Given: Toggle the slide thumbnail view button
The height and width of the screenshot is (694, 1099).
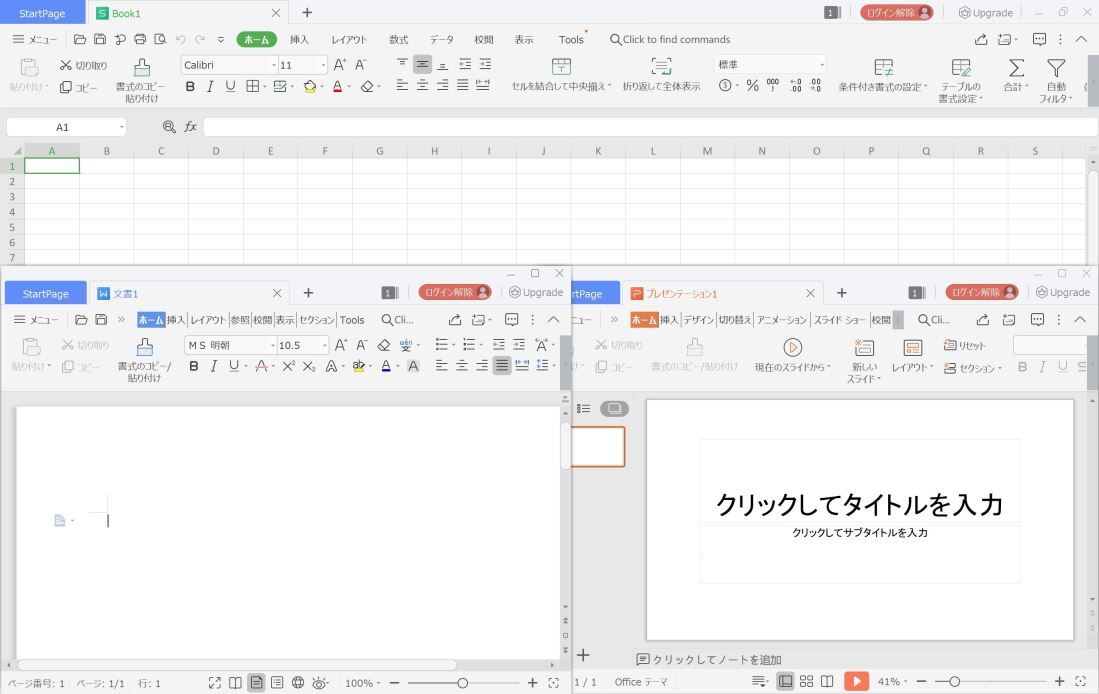Looking at the screenshot, I should tap(615, 409).
